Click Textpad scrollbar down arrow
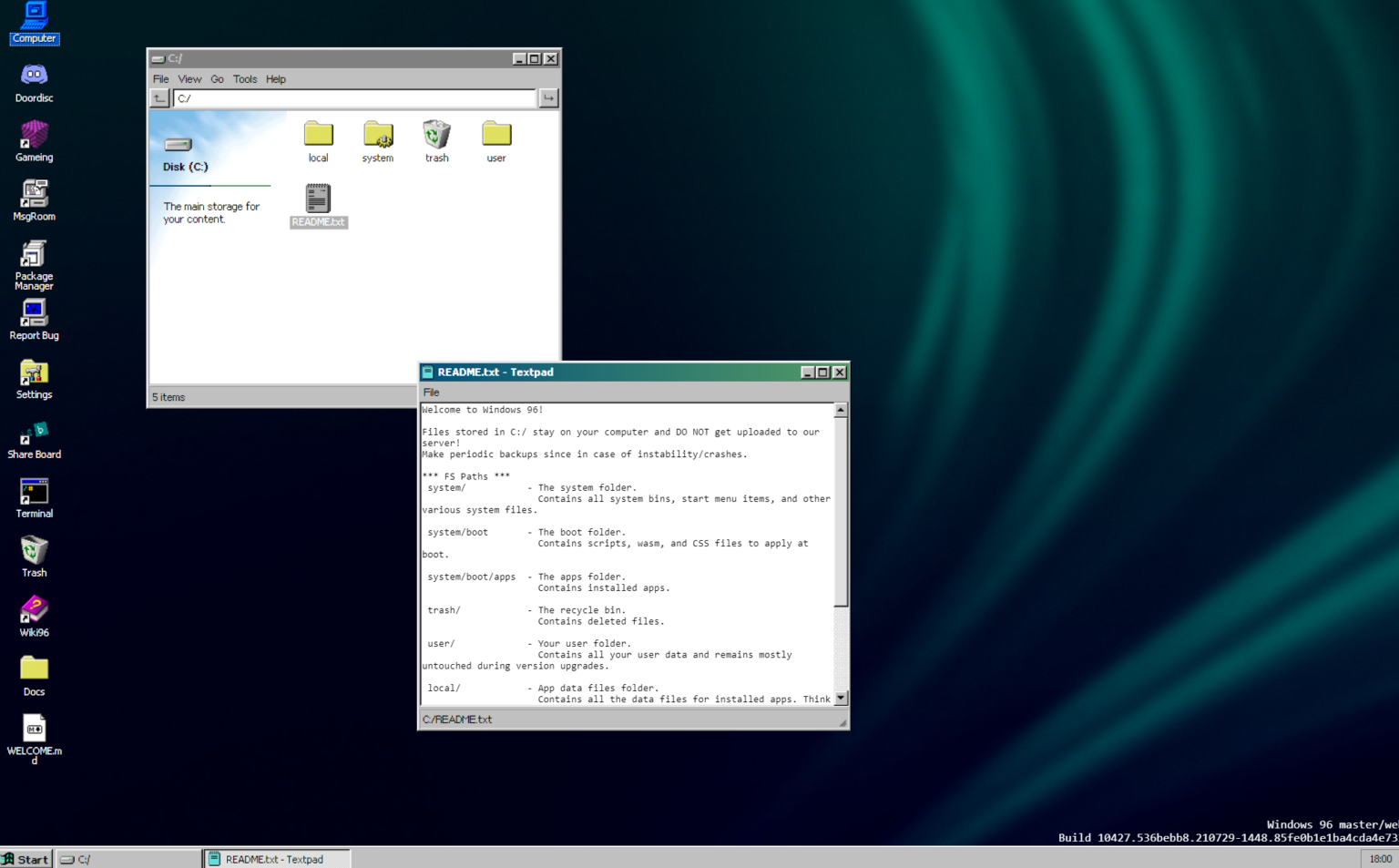The height and width of the screenshot is (868, 1399). [841, 699]
